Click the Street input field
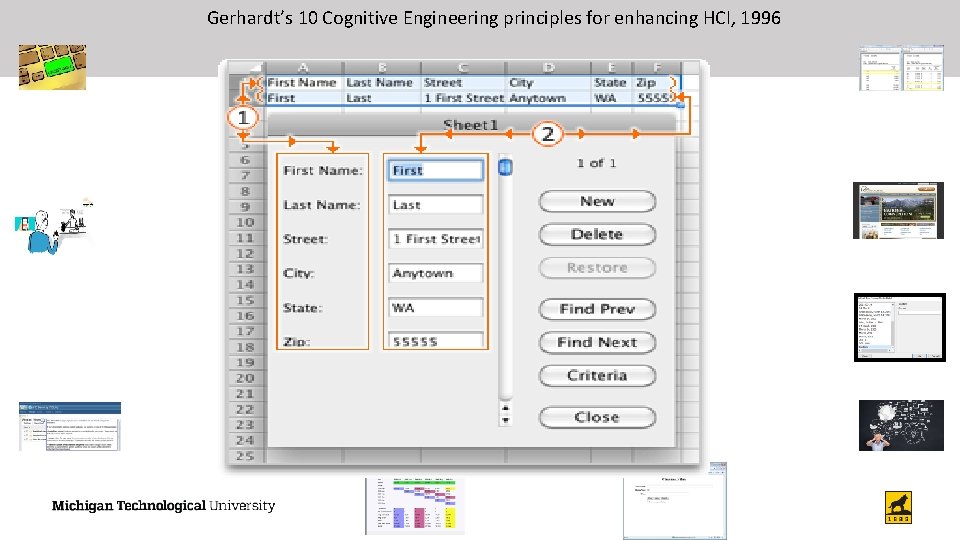The width and height of the screenshot is (960, 540). [435, 239]
